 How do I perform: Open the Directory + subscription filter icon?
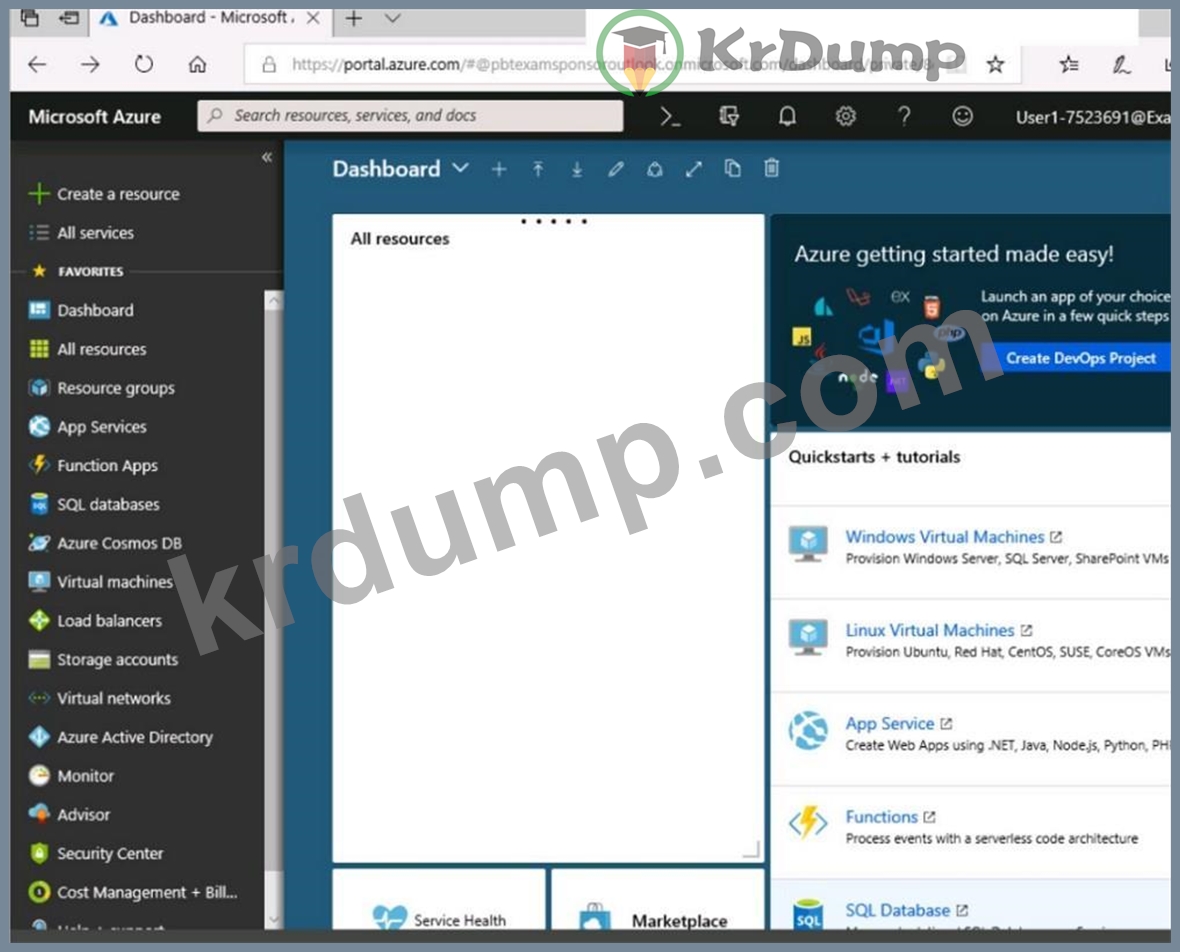click(x=728, y=116)
